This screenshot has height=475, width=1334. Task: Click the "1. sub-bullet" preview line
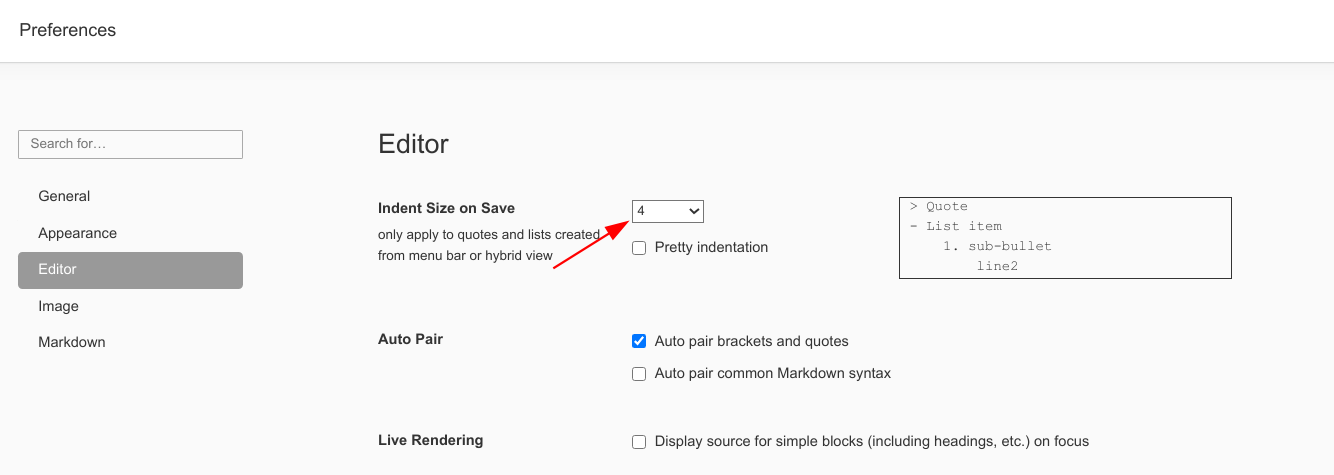[x=997, y=246]
